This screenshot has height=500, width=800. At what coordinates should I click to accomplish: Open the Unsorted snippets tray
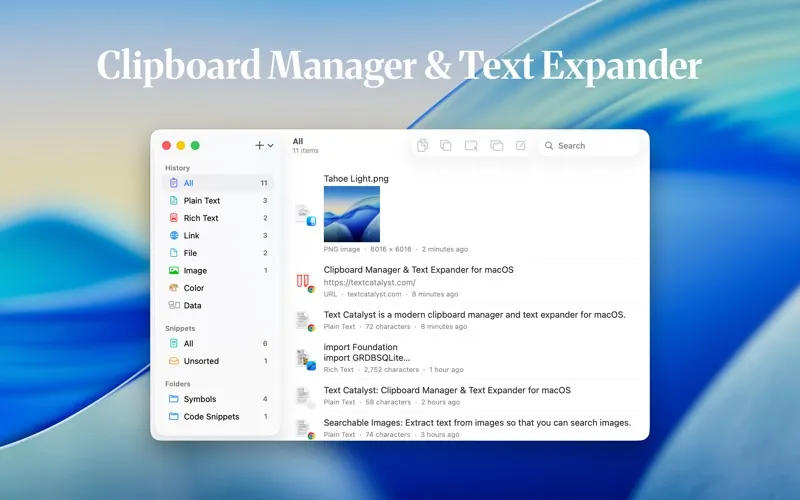(x=218, y=361)
